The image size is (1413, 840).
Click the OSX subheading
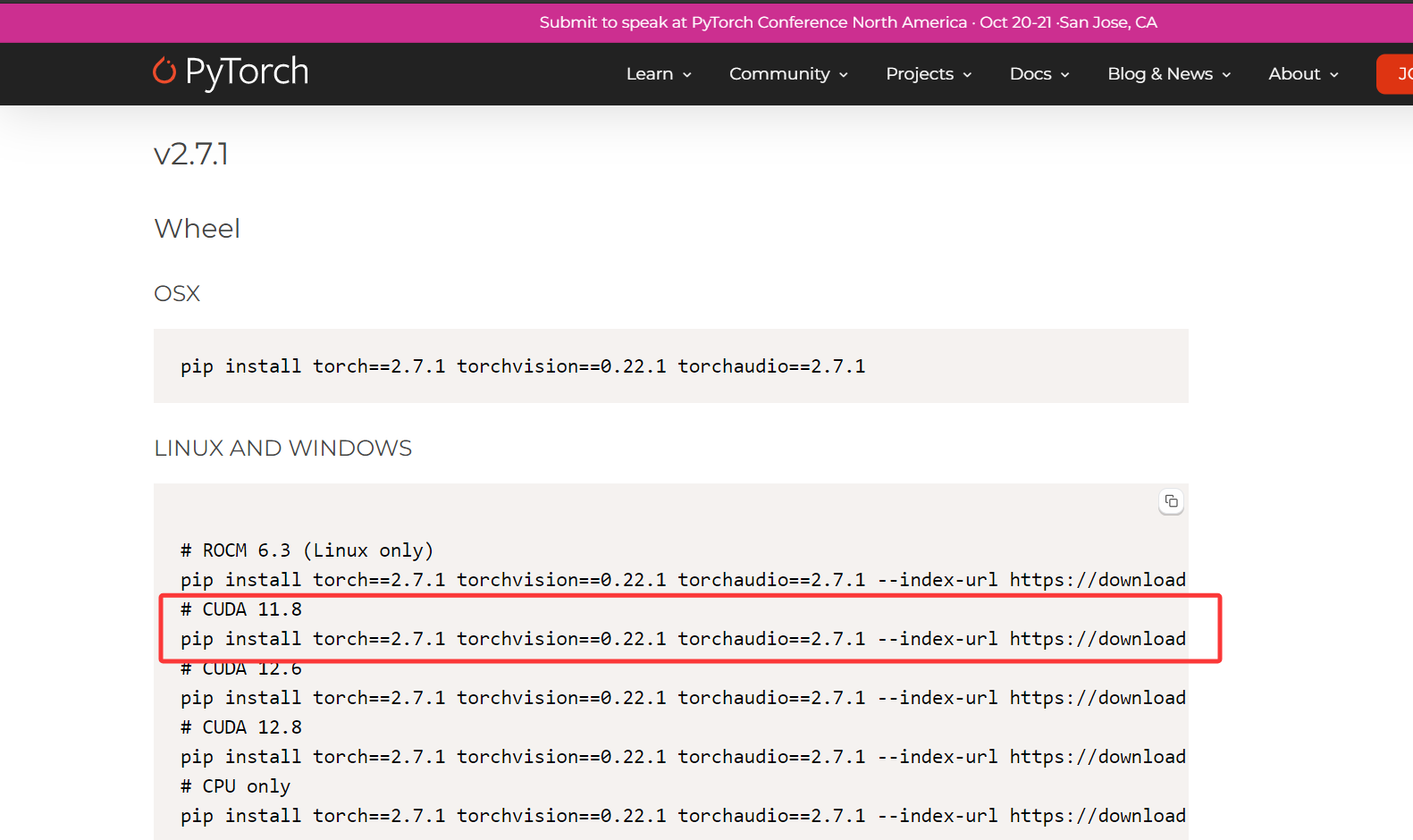[x=177, y=294]
